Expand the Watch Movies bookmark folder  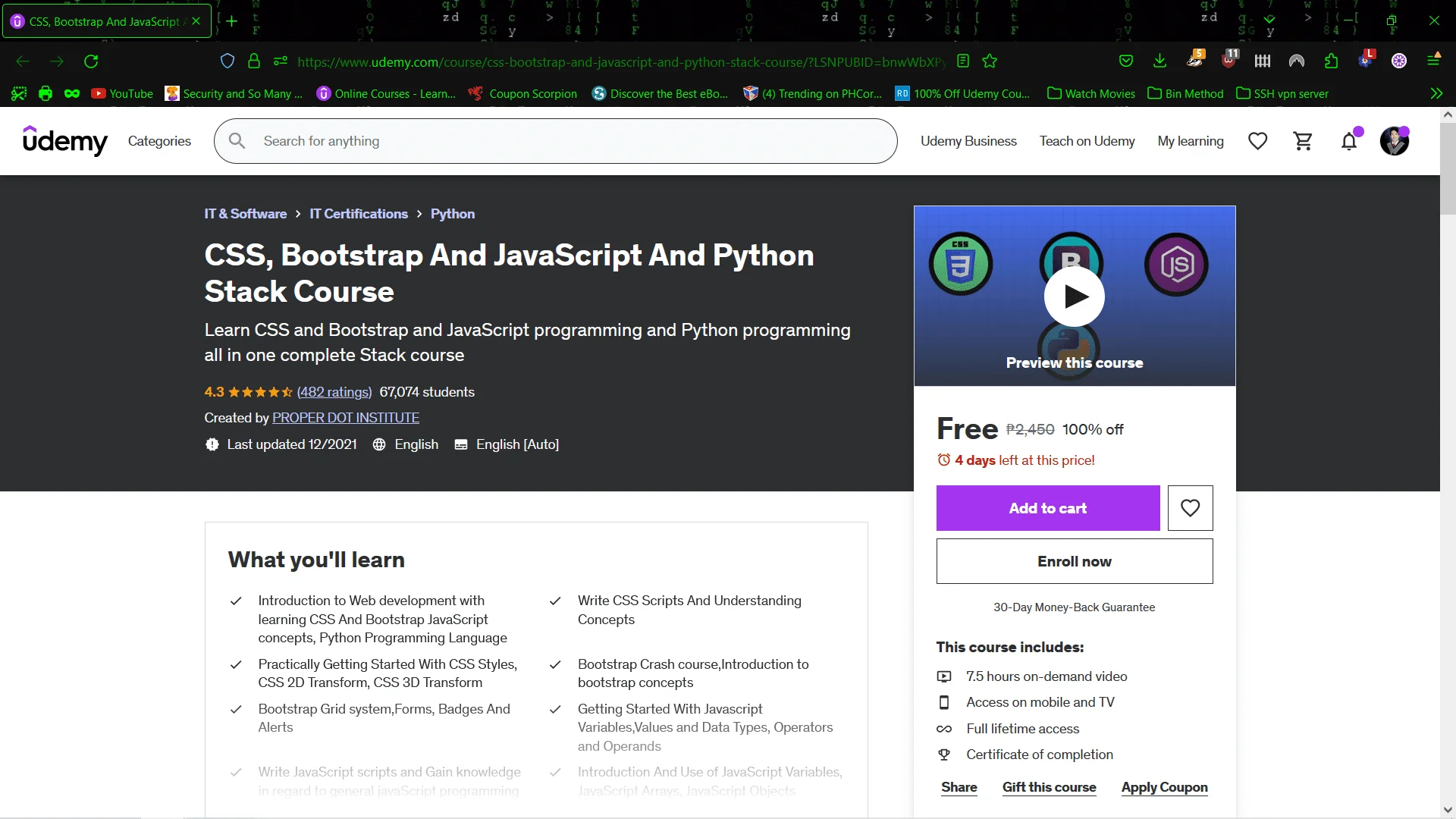(1090, 93)
